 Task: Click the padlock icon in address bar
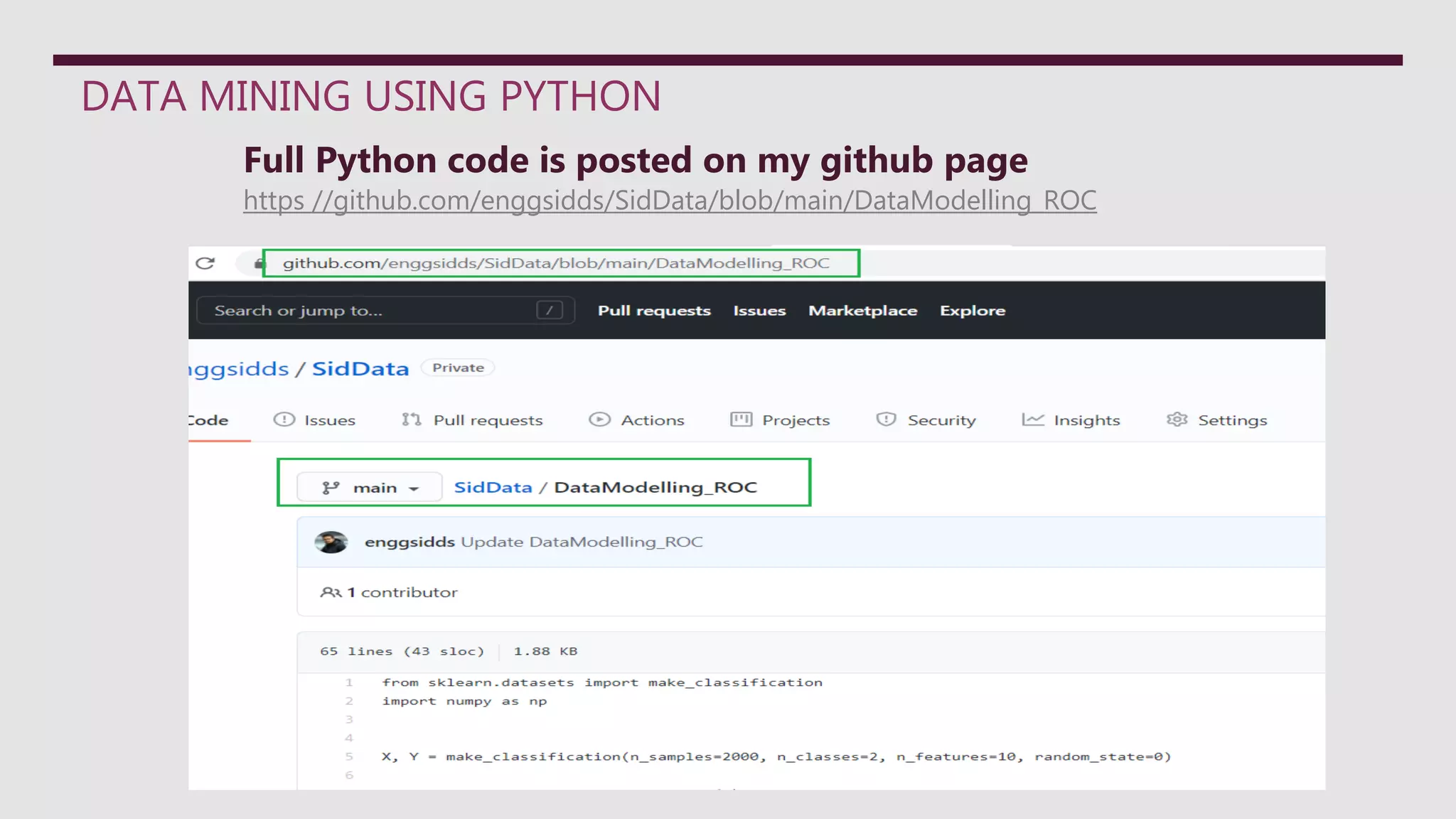pyautogui.click(x=258, y=264)
